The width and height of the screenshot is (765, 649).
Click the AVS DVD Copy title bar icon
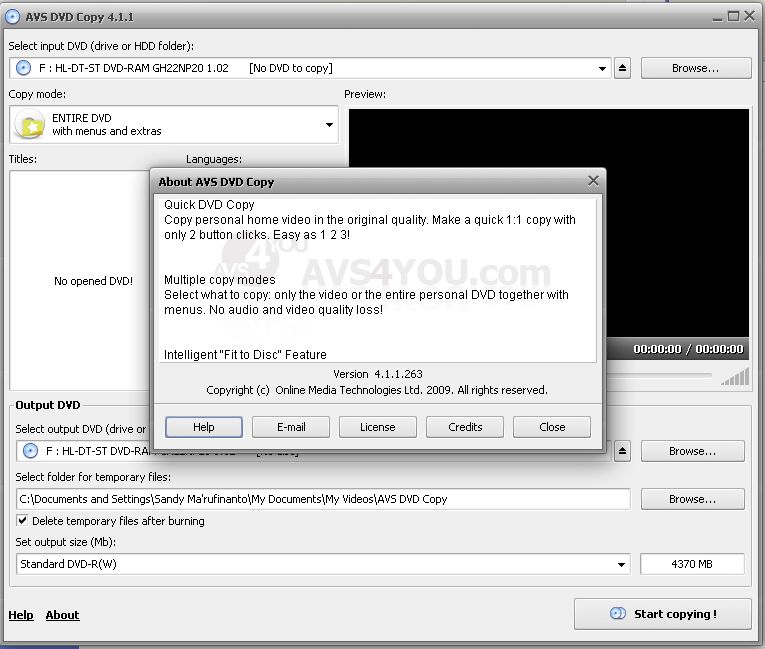[x=12, y=17]
